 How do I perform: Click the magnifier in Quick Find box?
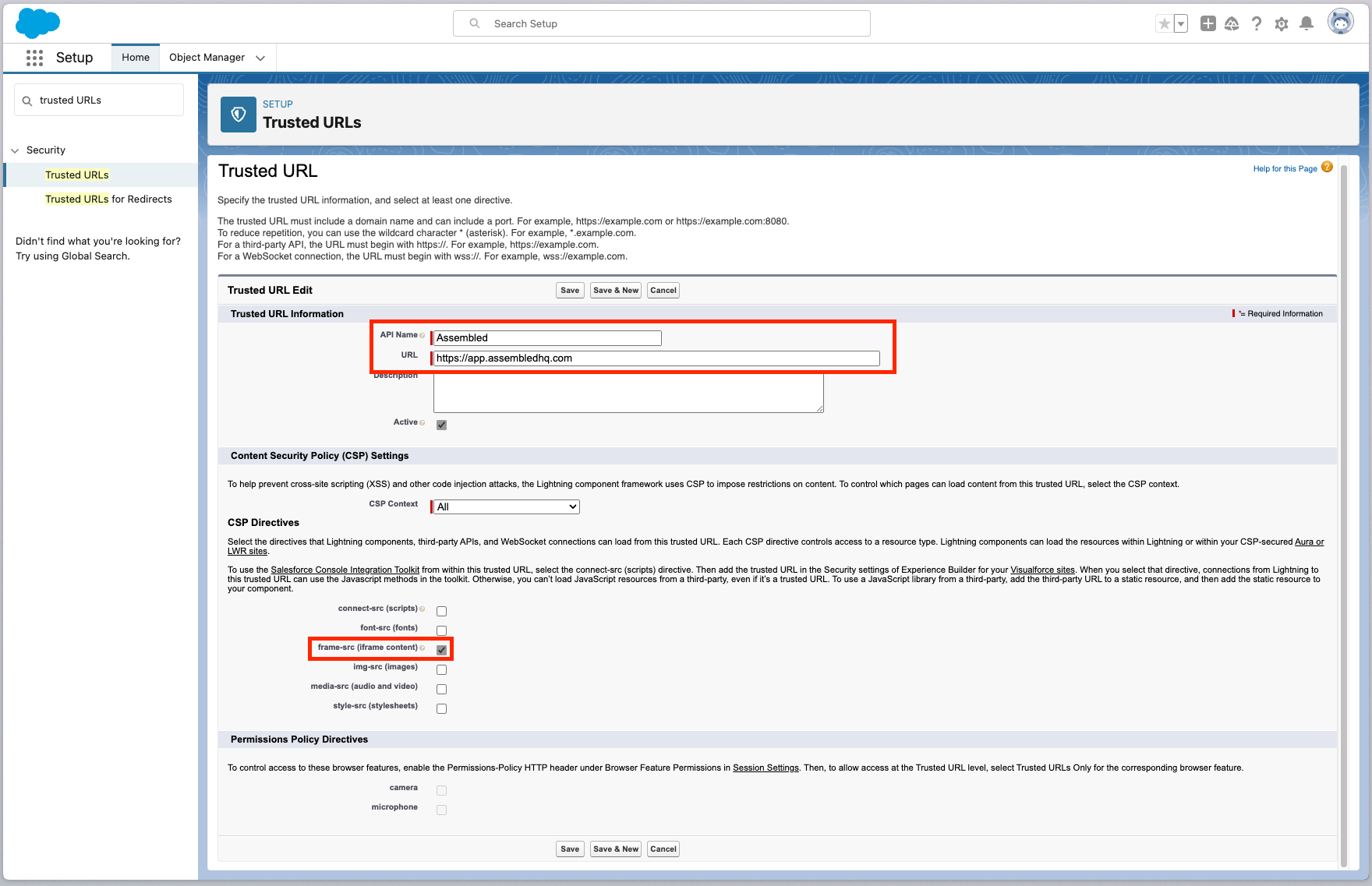click(27, 101)
